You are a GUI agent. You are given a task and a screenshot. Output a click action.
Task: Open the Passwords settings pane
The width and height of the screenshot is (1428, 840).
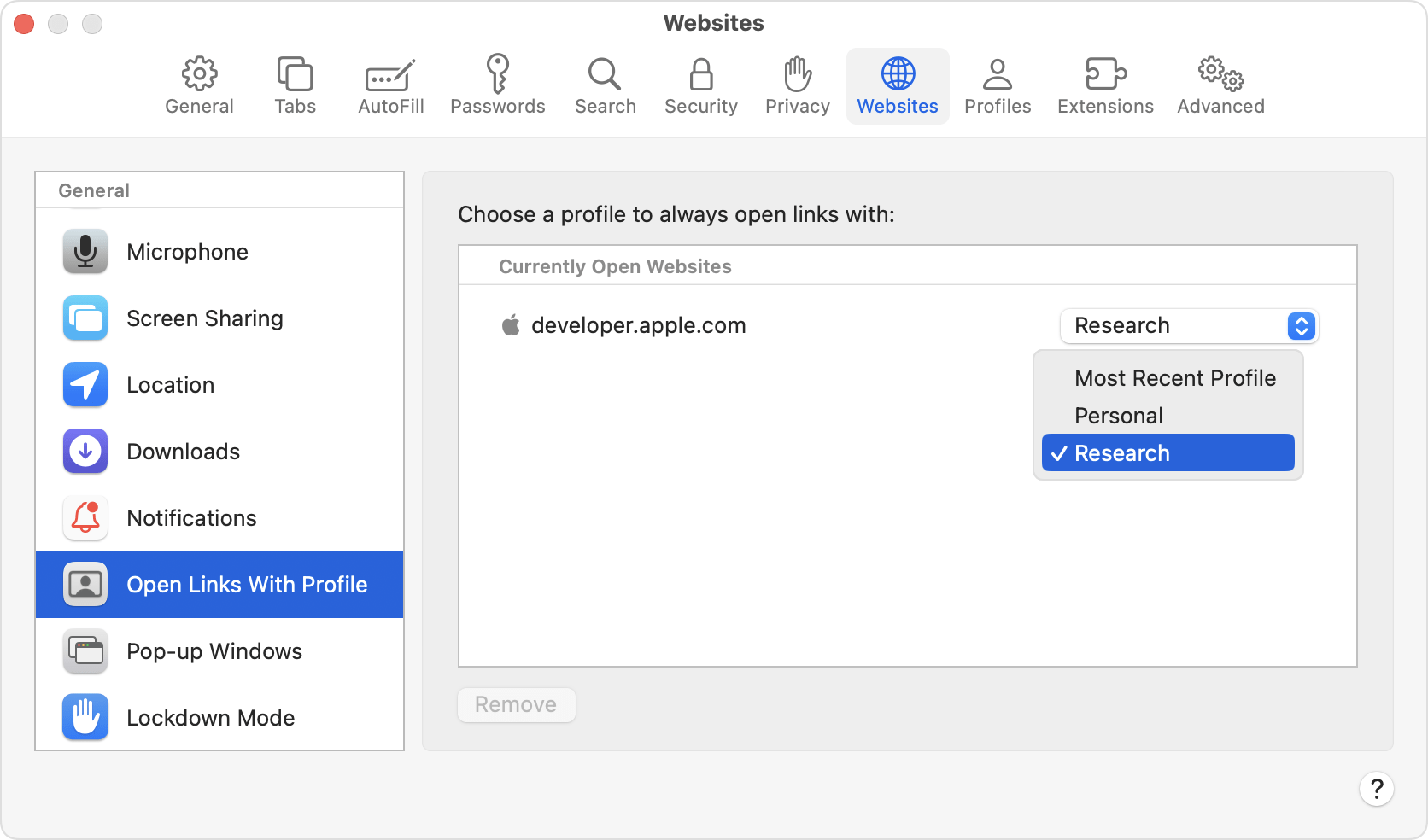[498, 85]
